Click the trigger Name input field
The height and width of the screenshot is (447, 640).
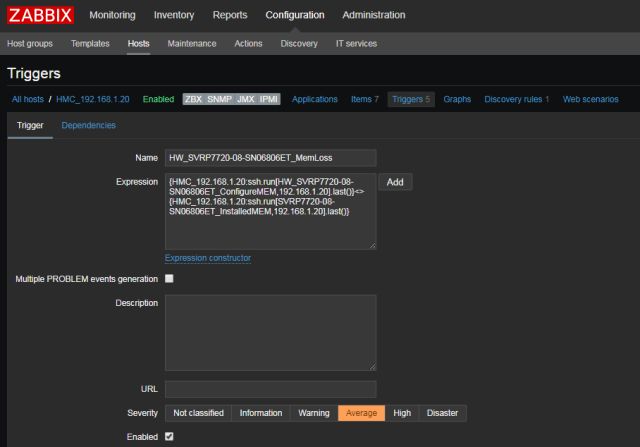pyautogui.click(x=271, y=158)
